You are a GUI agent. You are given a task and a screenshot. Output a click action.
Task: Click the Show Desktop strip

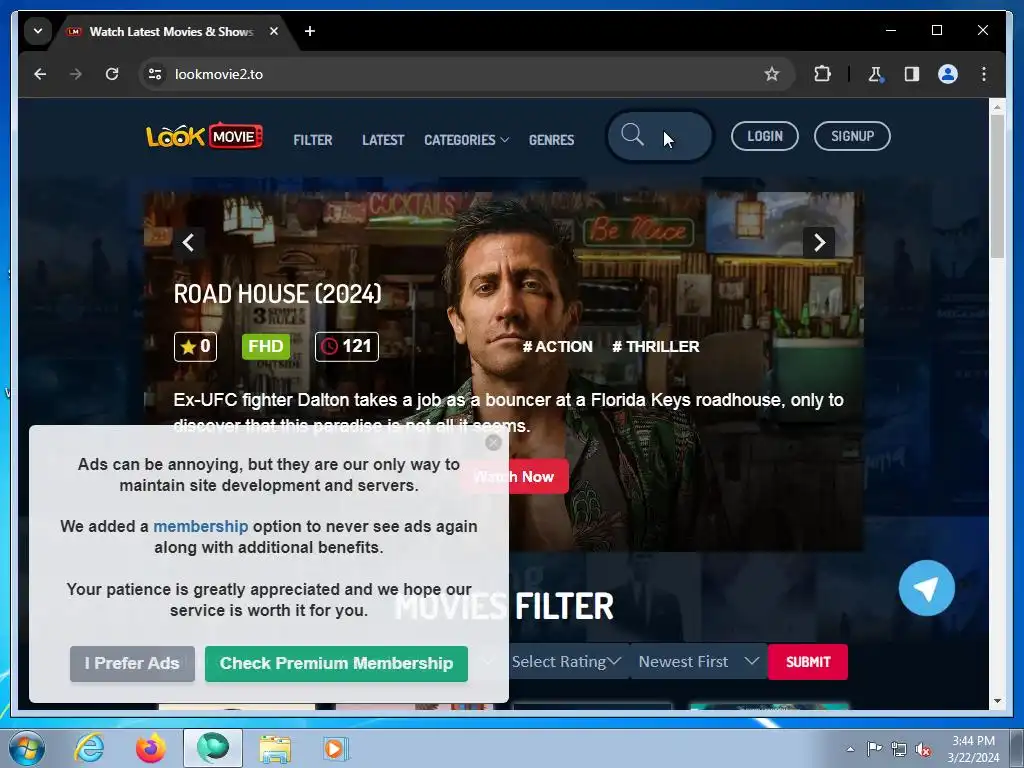(1017, 748)
